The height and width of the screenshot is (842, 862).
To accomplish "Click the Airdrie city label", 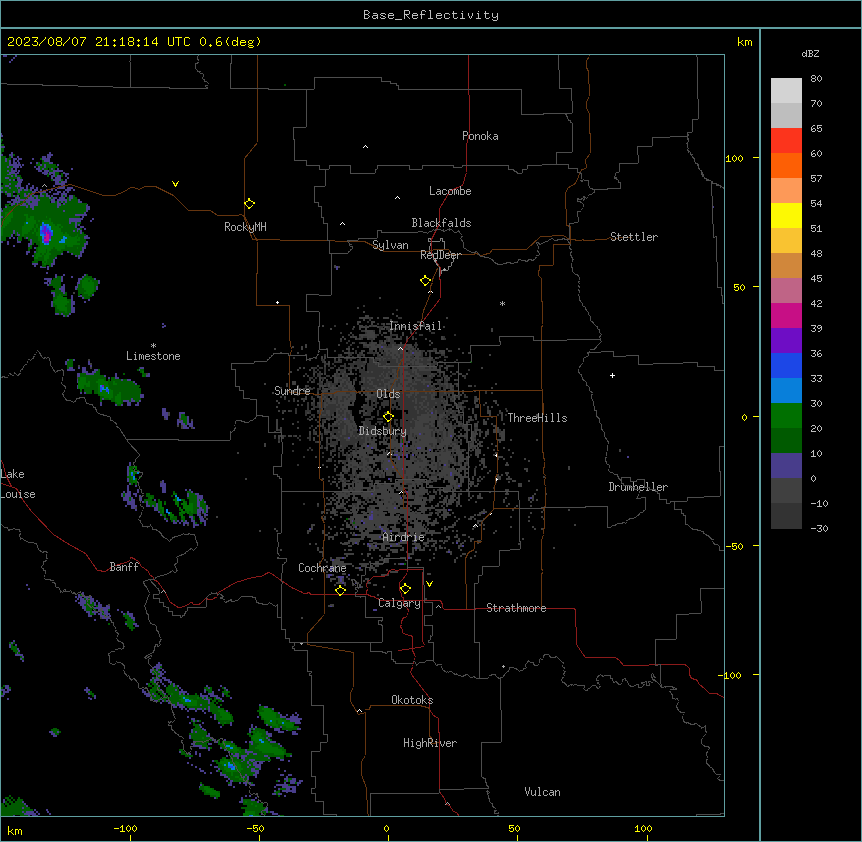I will [x=404, y=537].
